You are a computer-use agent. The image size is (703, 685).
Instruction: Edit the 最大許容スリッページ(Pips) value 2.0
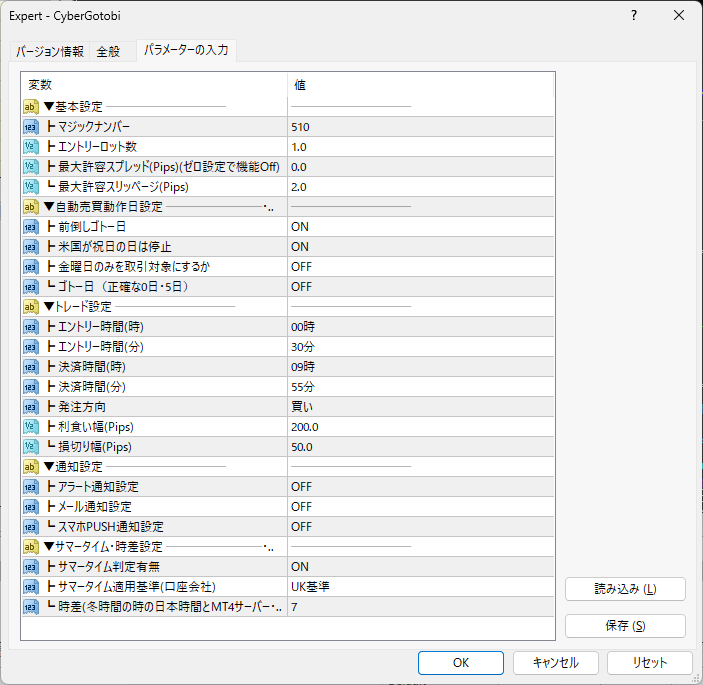pos(421,186)
